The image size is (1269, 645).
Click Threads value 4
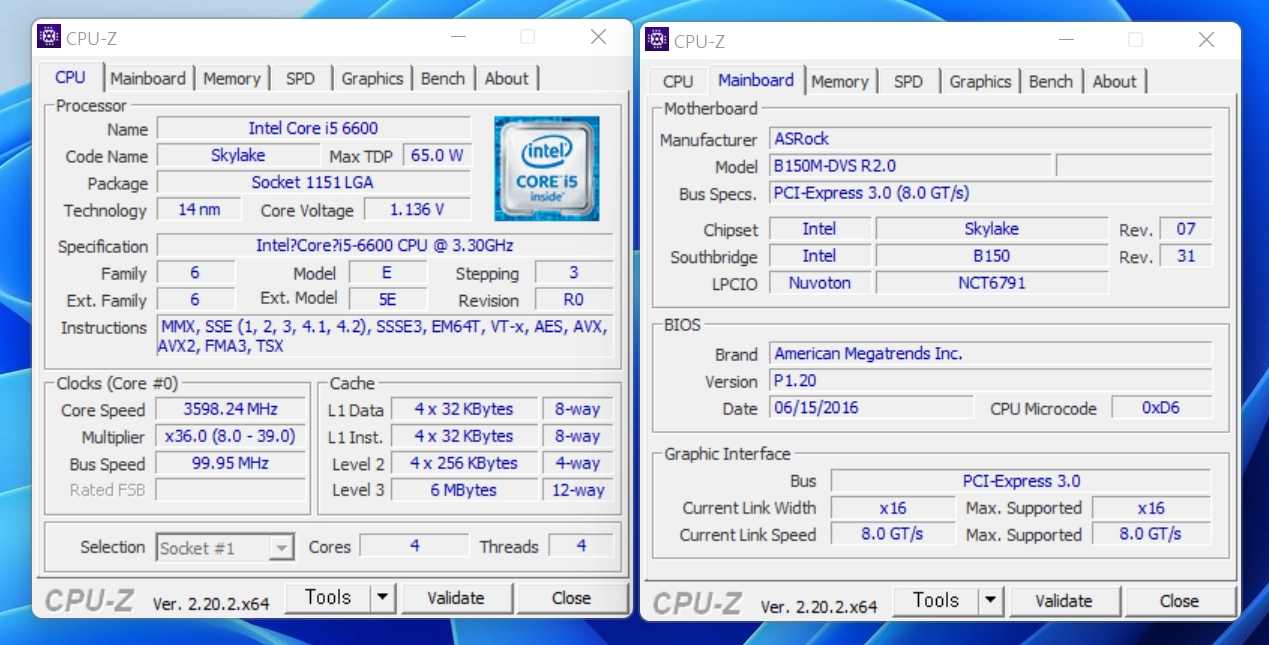tap(581, 546)
